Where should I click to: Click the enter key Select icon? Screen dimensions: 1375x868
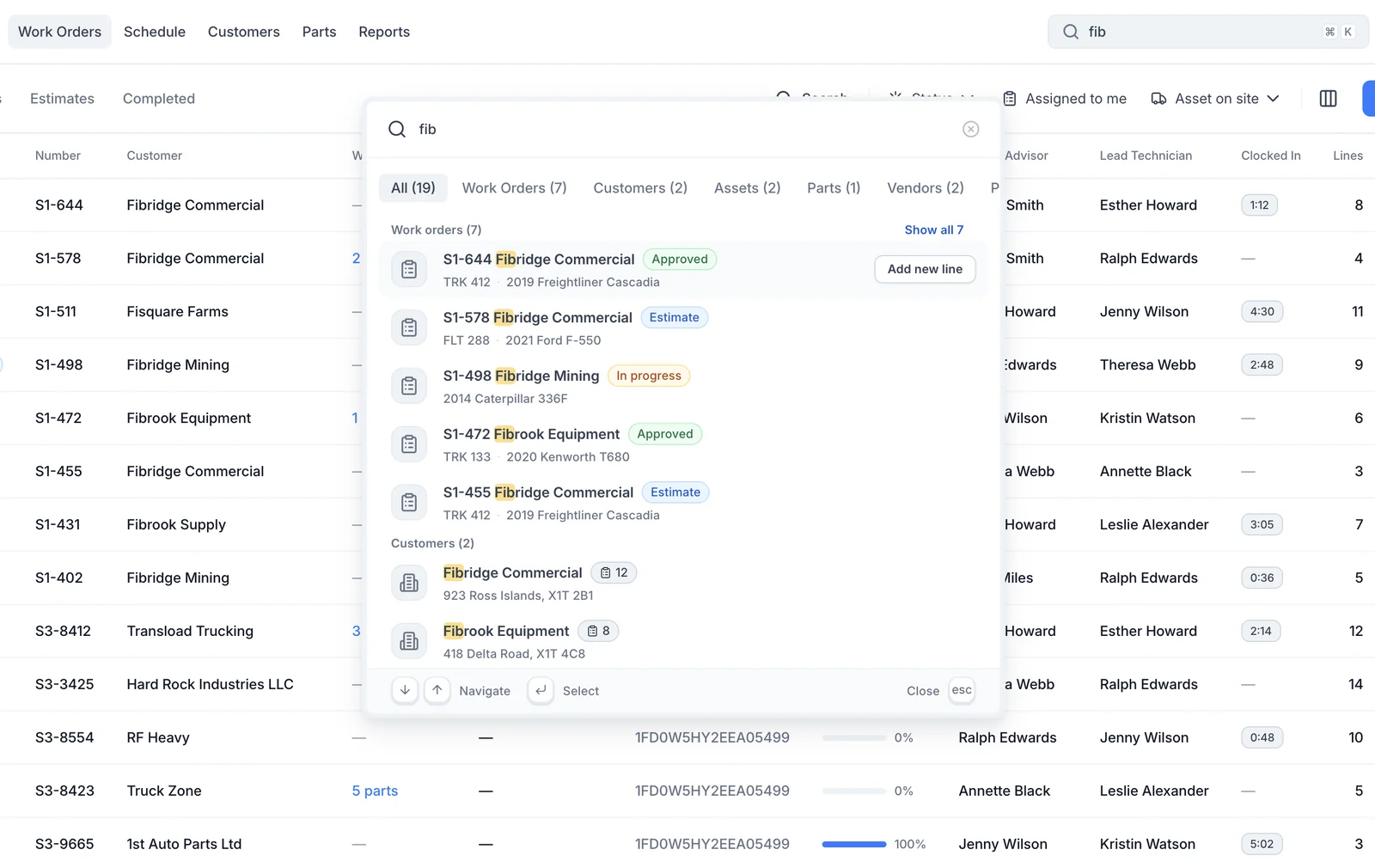coord(541,690)
